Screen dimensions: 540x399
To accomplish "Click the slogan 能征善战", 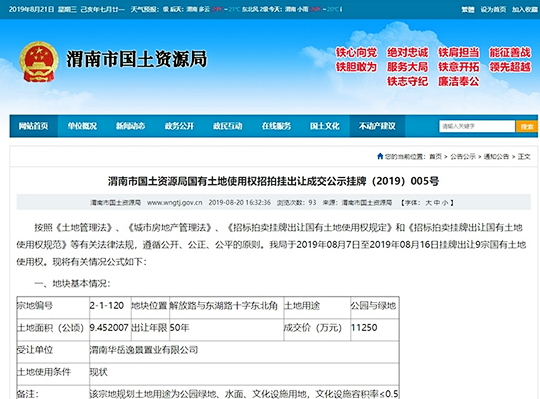I will 510,52.
